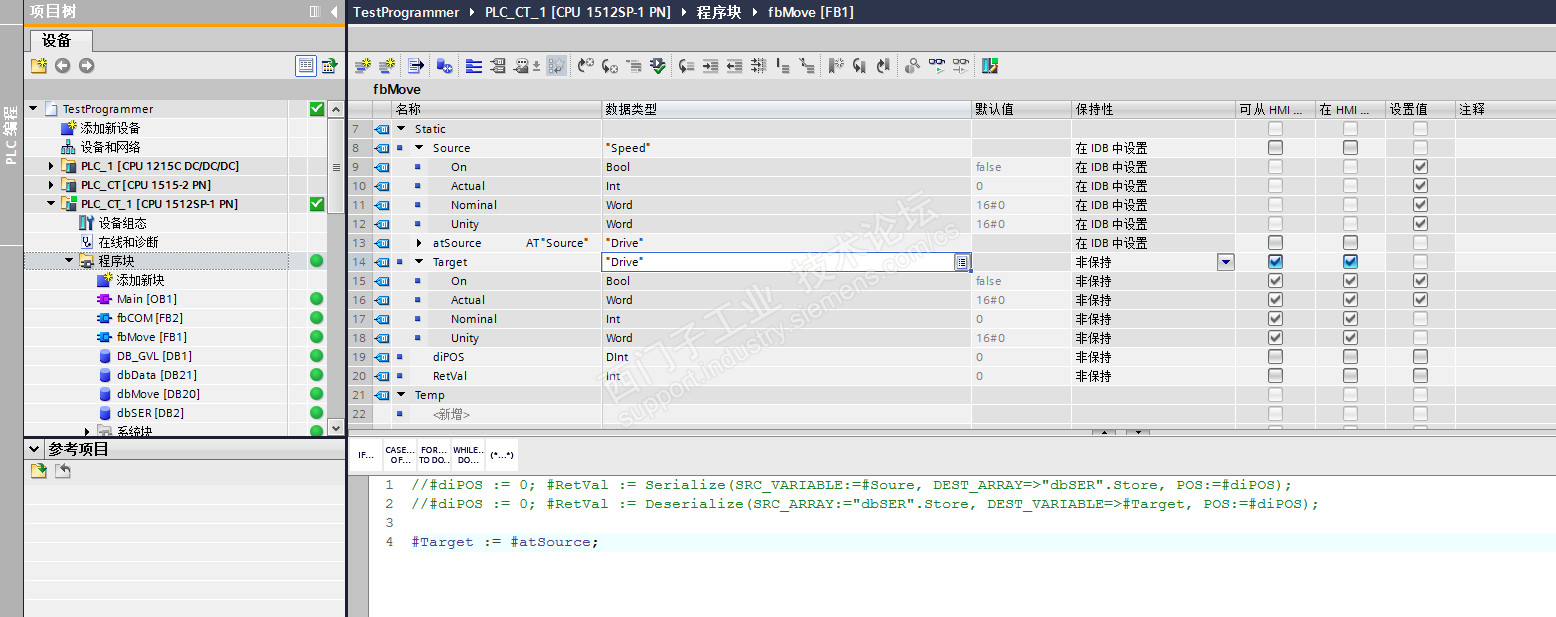The height and width of the screenshot is (617, 1556).
Task: Click the absolute/symbolic operands toolbar icon
Action: tap(498, 66)
